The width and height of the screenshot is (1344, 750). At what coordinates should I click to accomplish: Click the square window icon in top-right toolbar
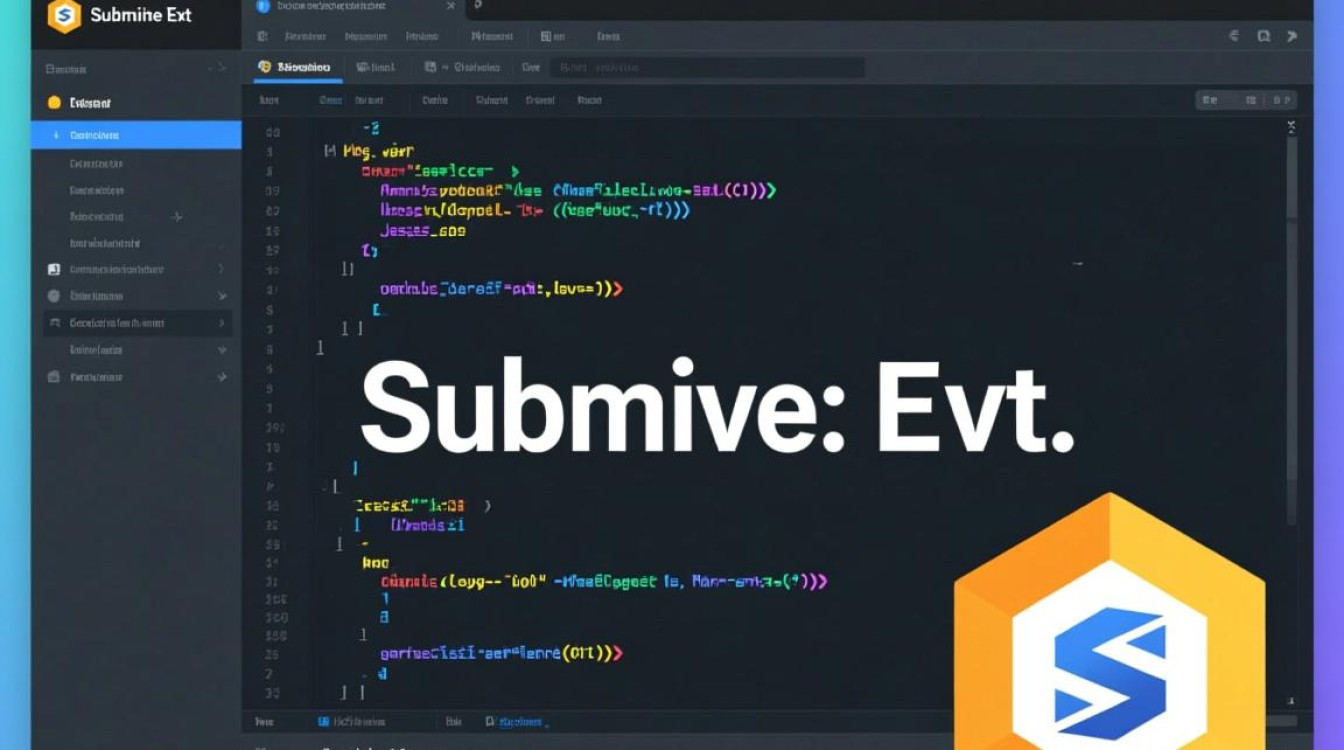[1263, 36]
